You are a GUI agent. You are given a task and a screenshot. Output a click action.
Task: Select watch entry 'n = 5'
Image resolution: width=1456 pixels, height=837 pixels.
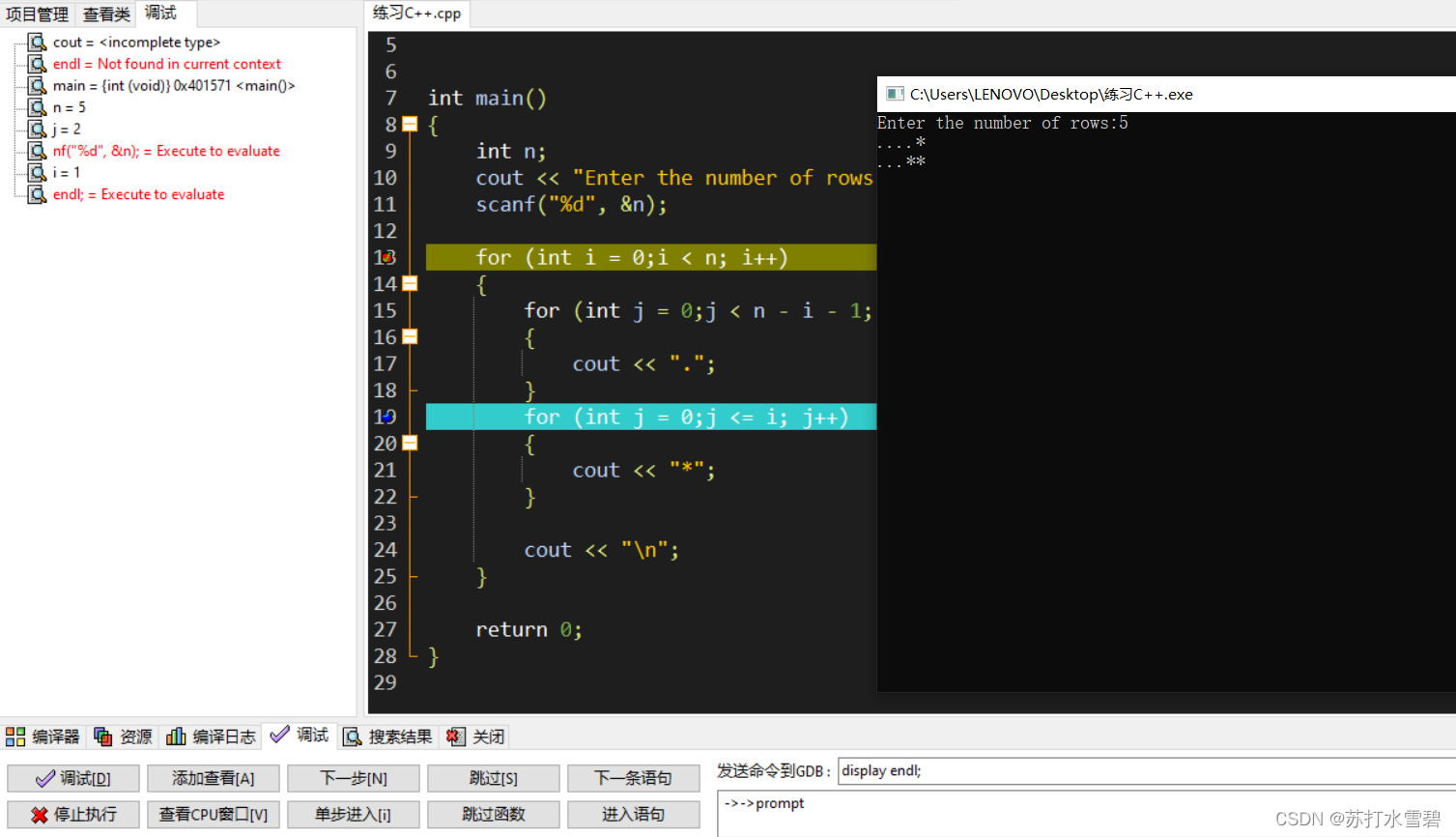click(70, 107)
